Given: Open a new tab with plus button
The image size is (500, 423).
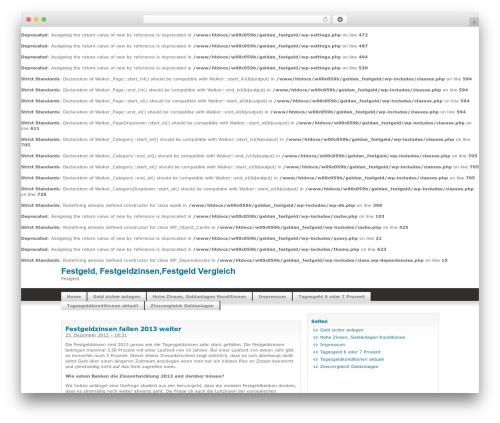Looking at the screenshot, I should point(474,22).
